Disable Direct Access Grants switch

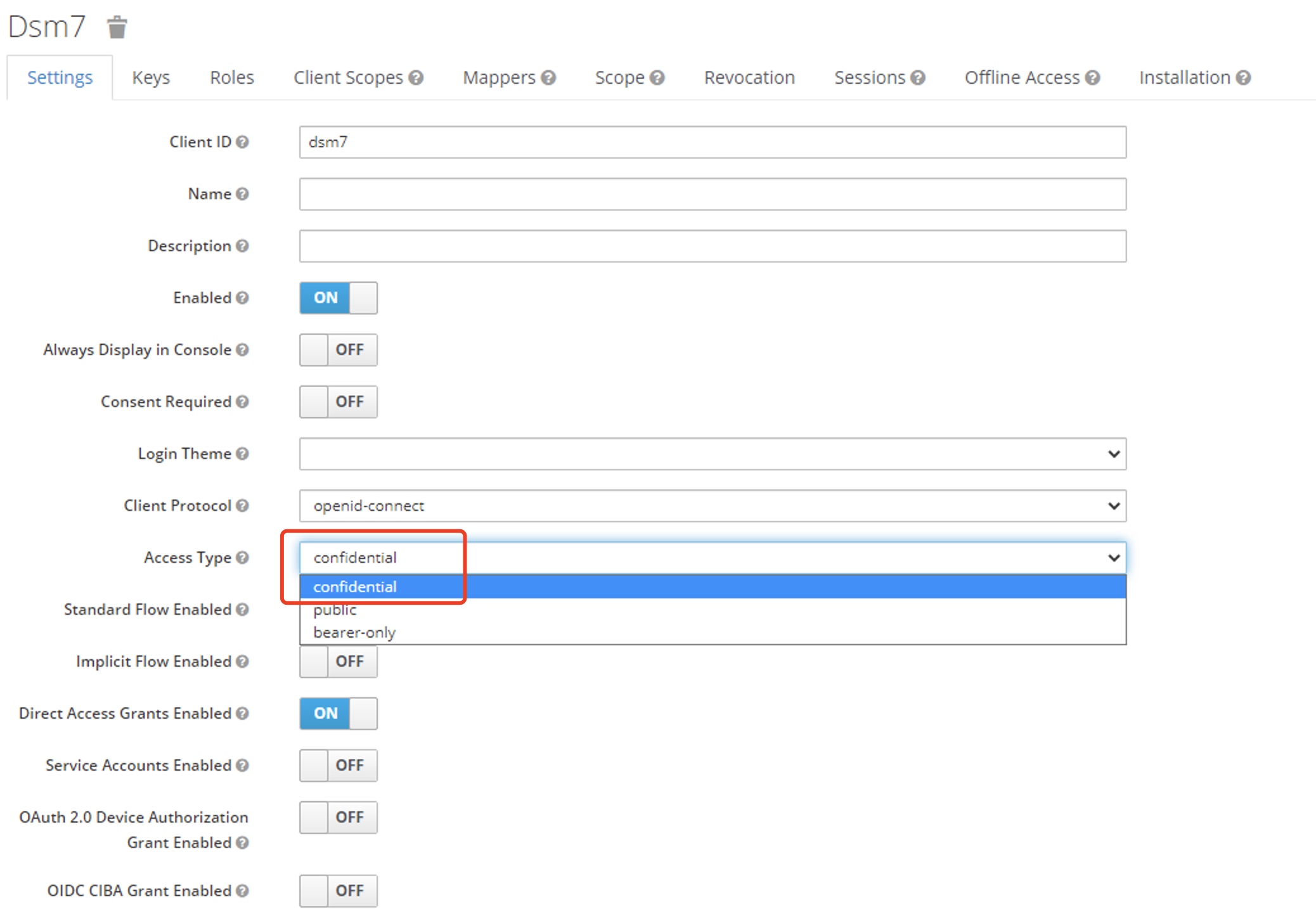point(339,714)
